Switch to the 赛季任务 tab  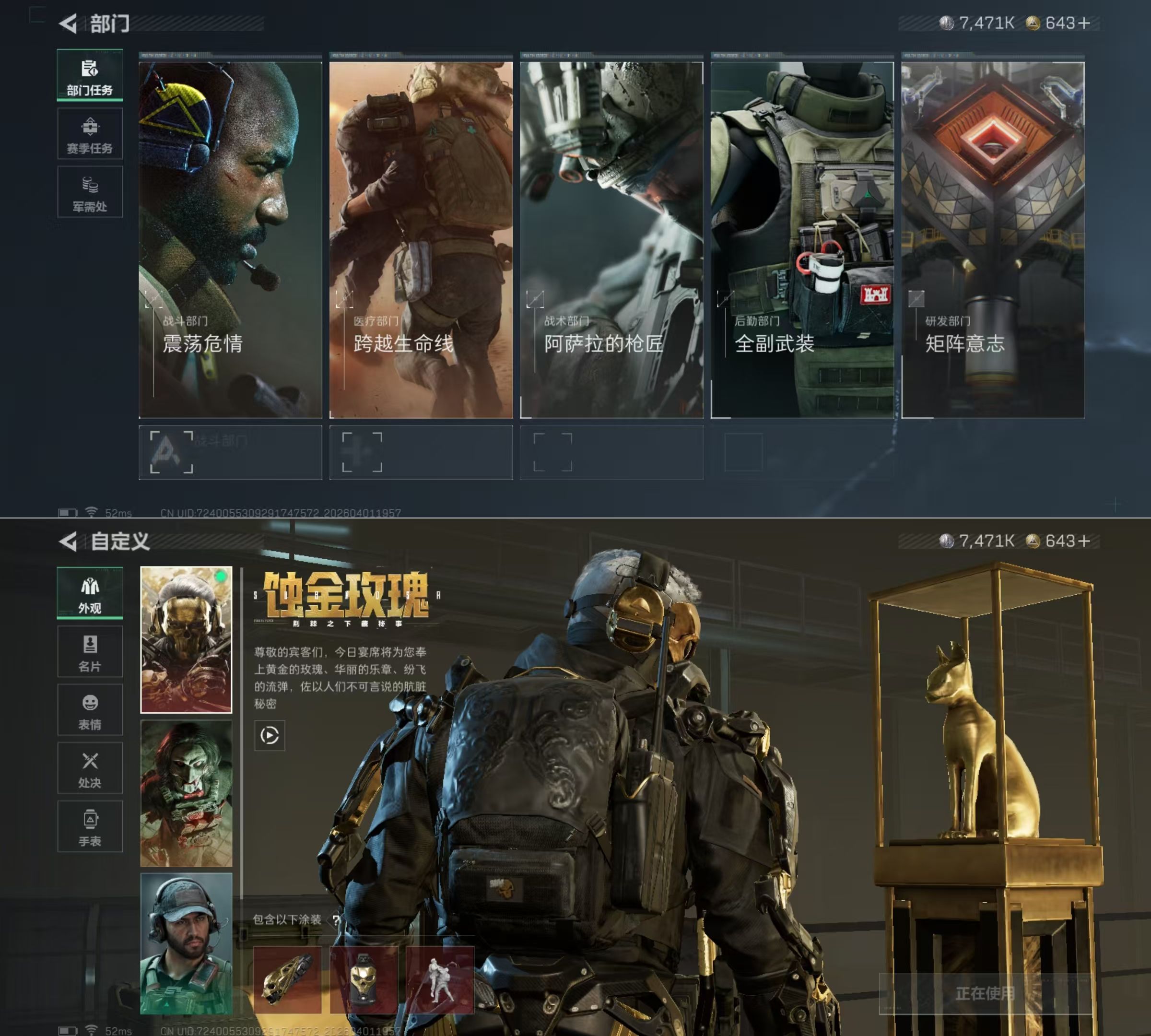tap(90, 134)
